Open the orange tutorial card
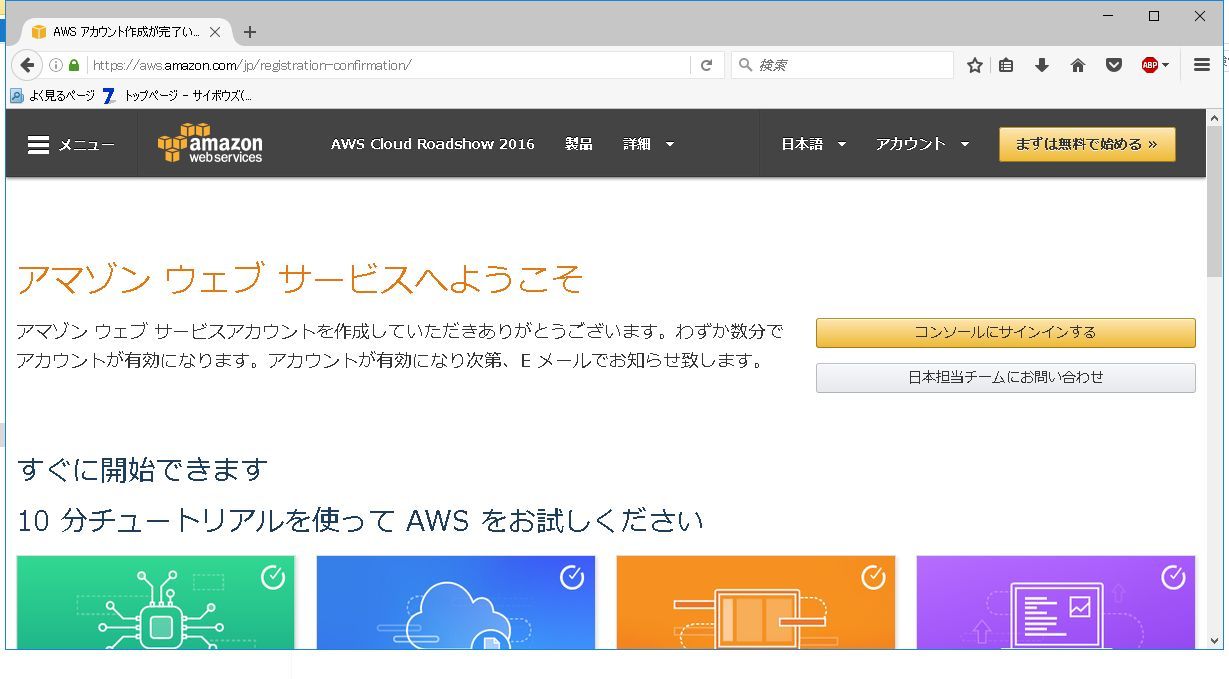 [756, 602]
